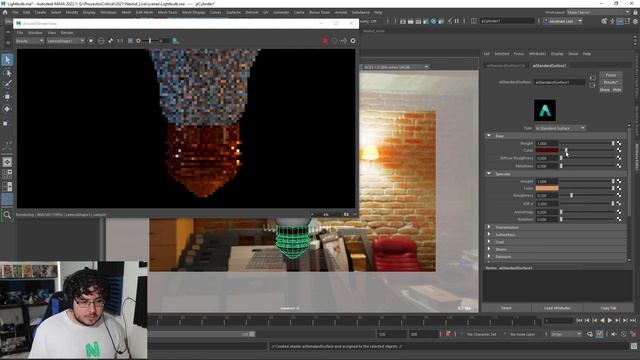Click the output connection icon below it
The image size is (640, 360).
(592, 85)
